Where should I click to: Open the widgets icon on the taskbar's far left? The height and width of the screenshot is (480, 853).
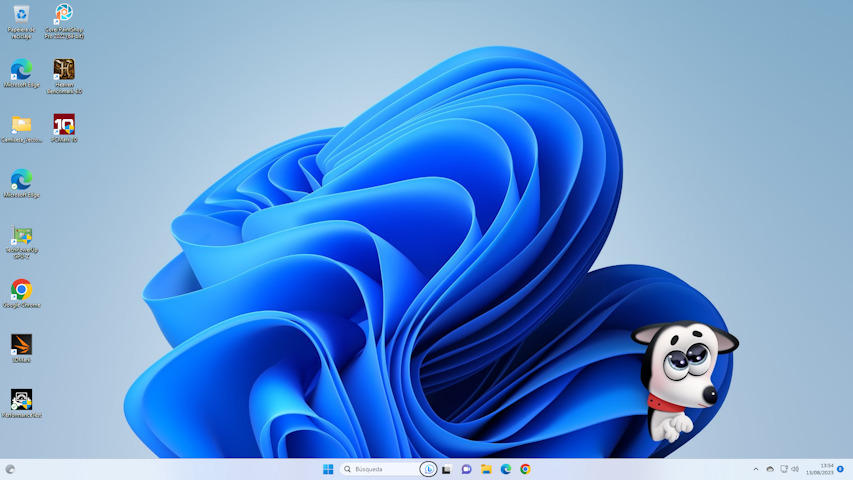10,469
